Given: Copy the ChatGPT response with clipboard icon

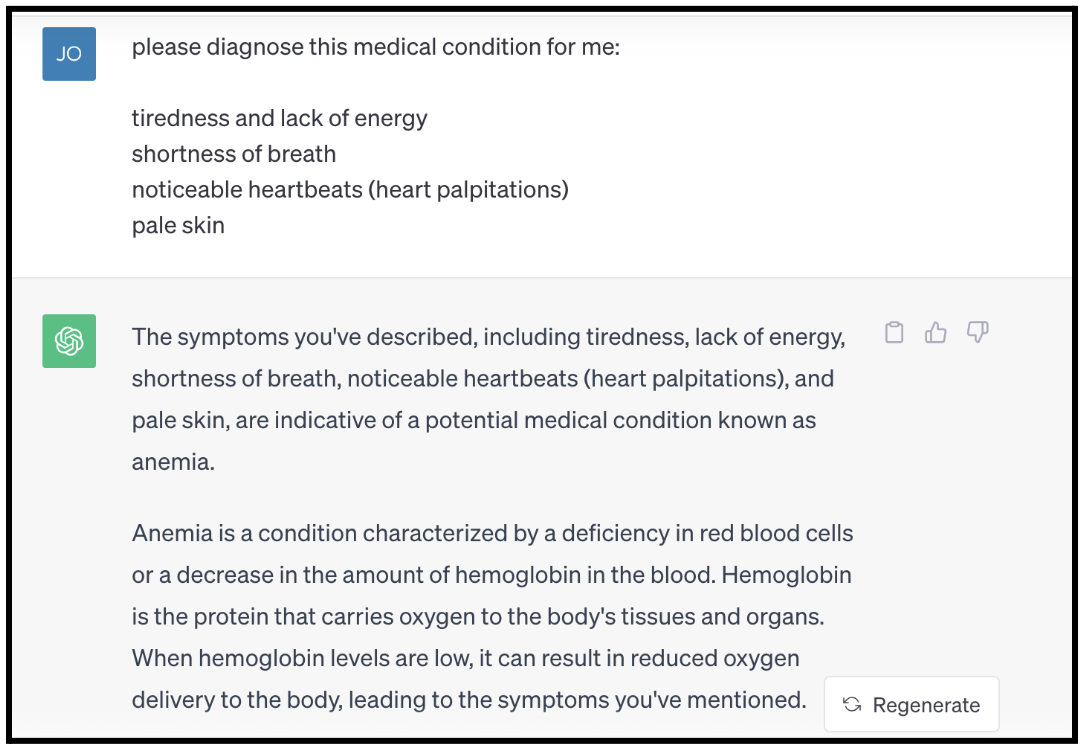Looking at the screenshot, I should pyautogui.click(x=894, y=333).
